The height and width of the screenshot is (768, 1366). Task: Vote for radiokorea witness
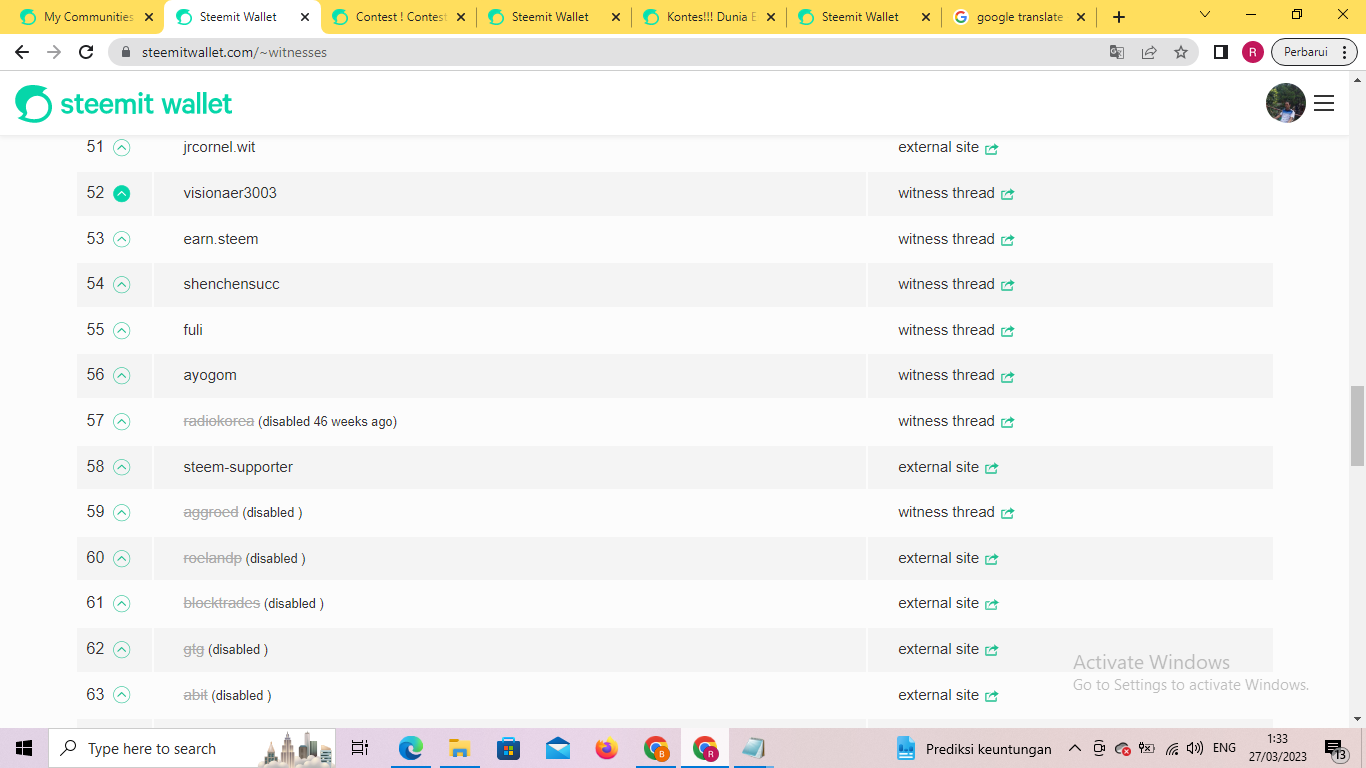point(121,422)
